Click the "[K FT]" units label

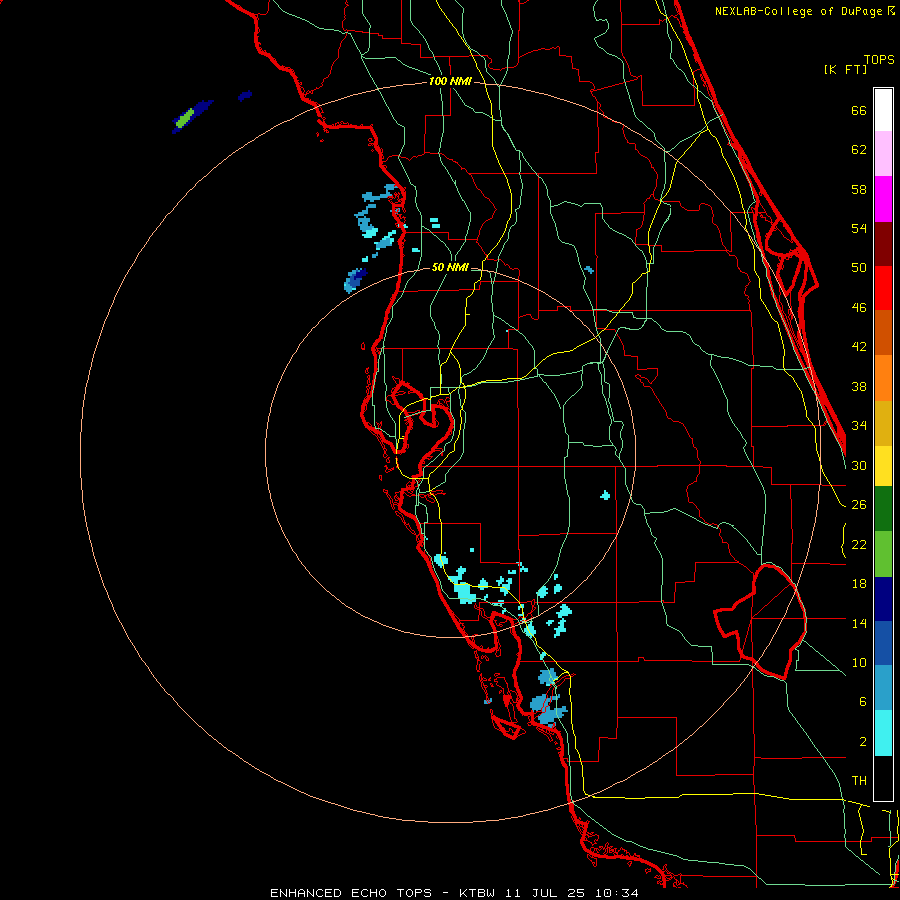[845, 69]
